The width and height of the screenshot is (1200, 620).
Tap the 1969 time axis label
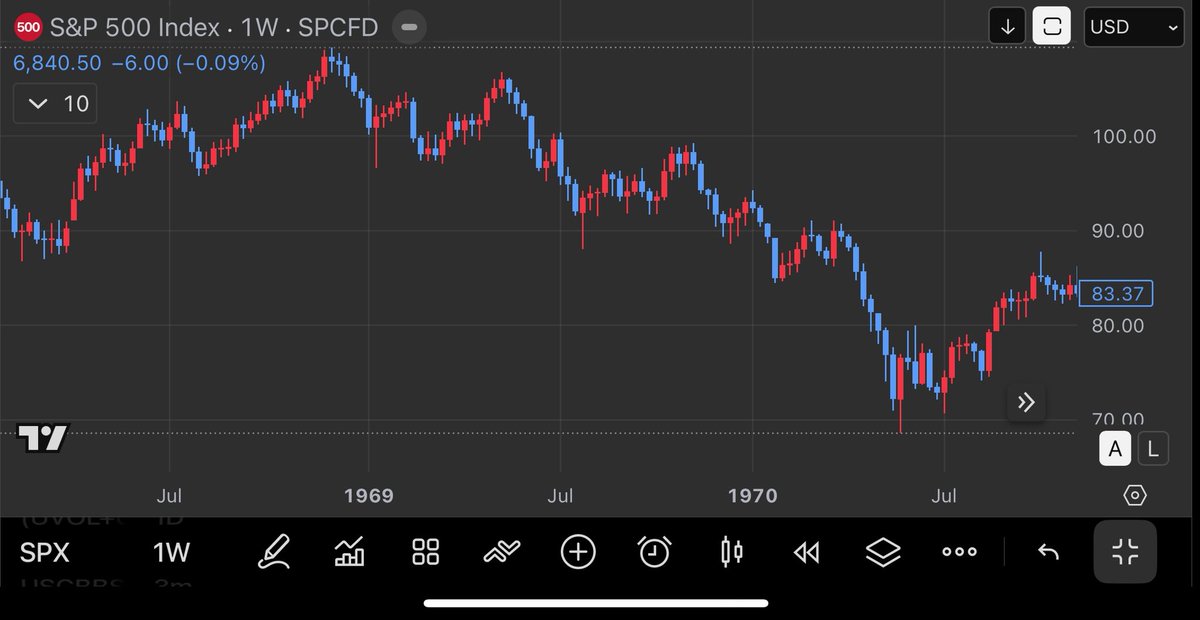click(369, 495)
